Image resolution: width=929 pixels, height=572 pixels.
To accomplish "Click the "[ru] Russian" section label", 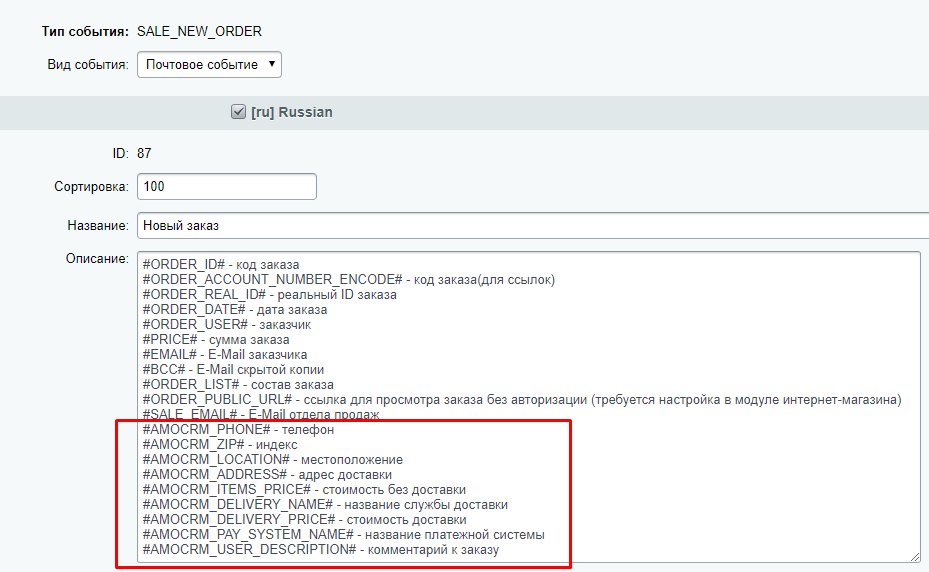I will [x=292, y=113].
